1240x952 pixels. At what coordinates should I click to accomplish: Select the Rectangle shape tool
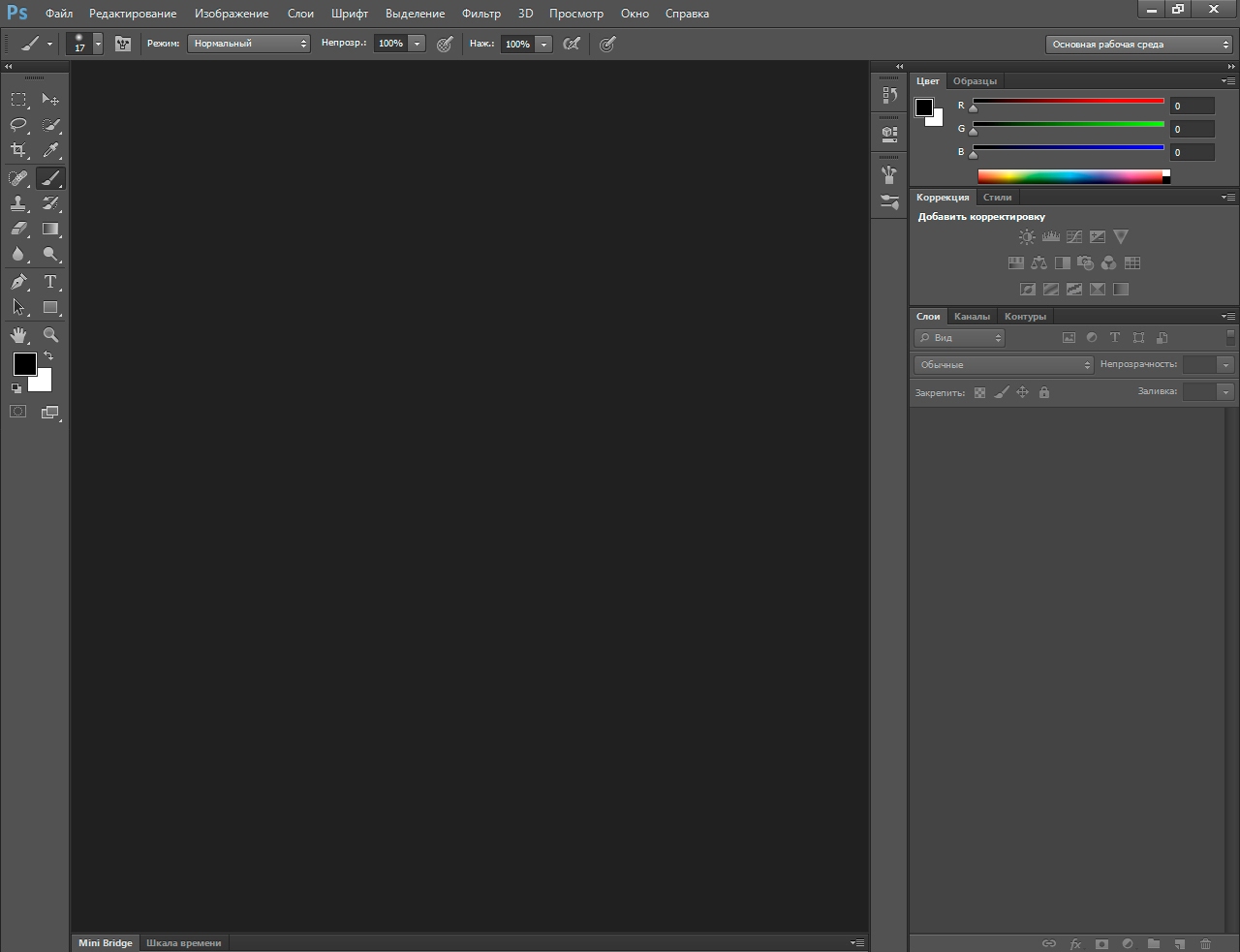point(50,307)
